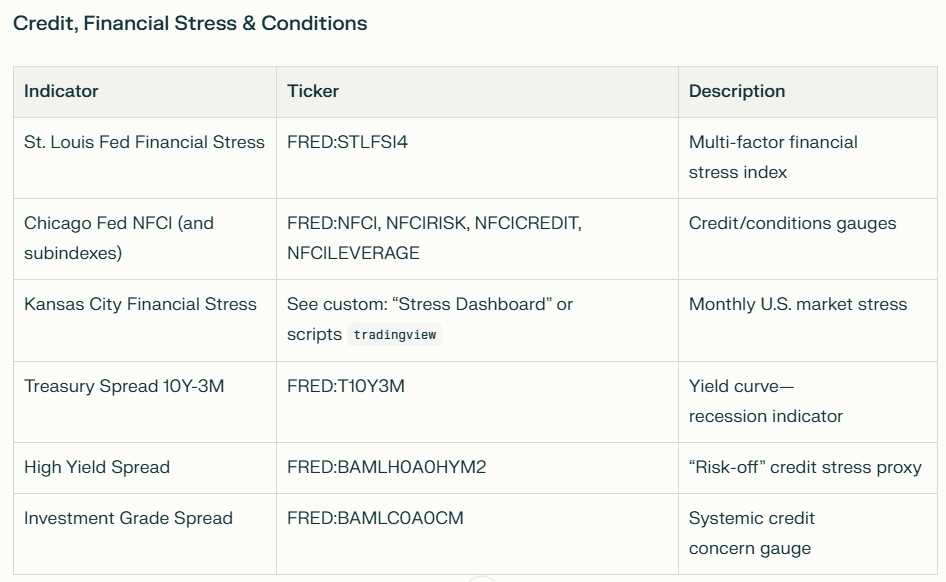Click the Indicator column header
The width and height of the screenshot is (946, 582).
[61, 91]
